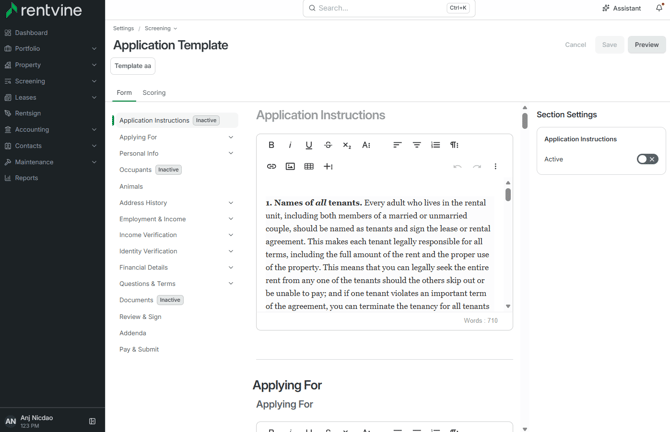Expand Questions & Terms section chevron
Screen dimensions: 670x432
click(231, 283)
